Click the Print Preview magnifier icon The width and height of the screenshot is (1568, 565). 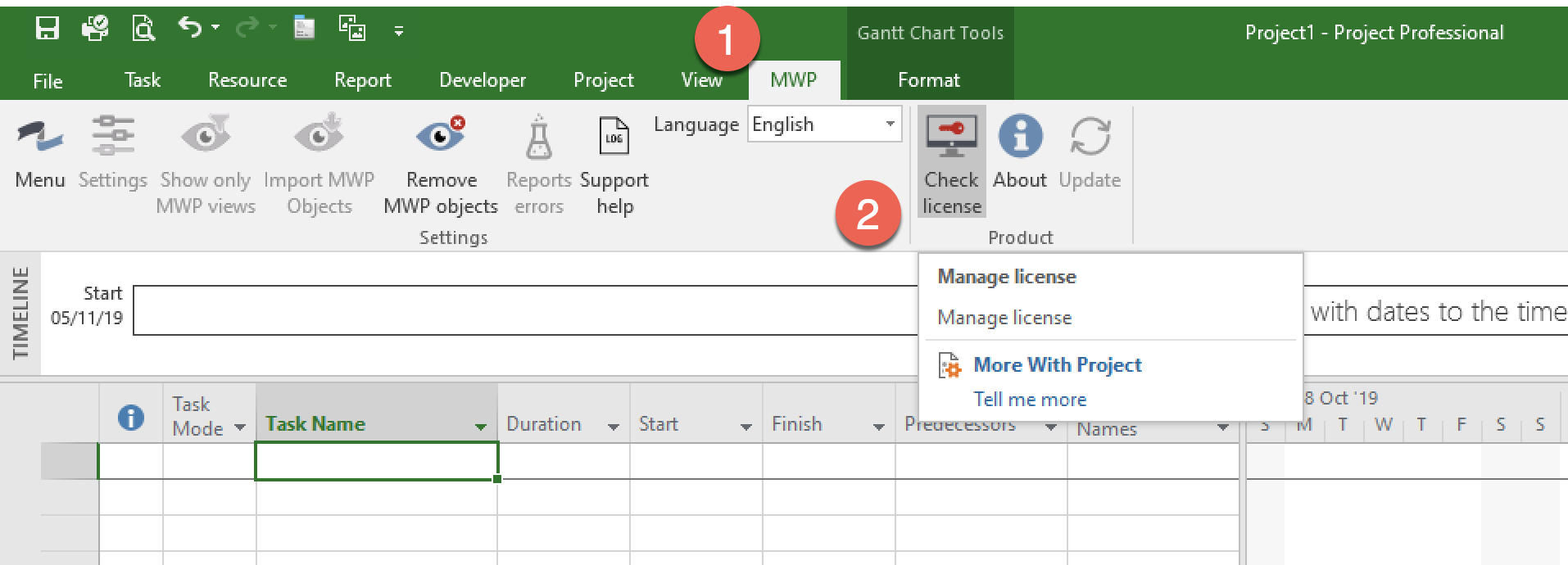pyautogui.click(x=143, y=29)
